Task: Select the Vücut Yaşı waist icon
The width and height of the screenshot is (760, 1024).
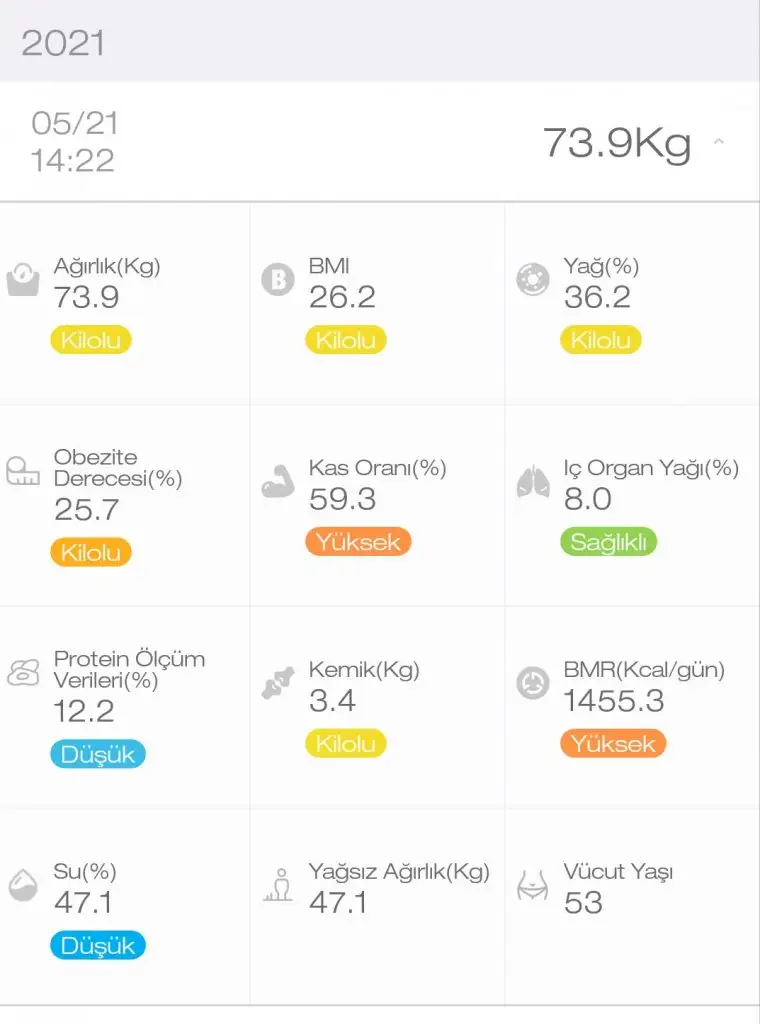Action: pos(533,885)
